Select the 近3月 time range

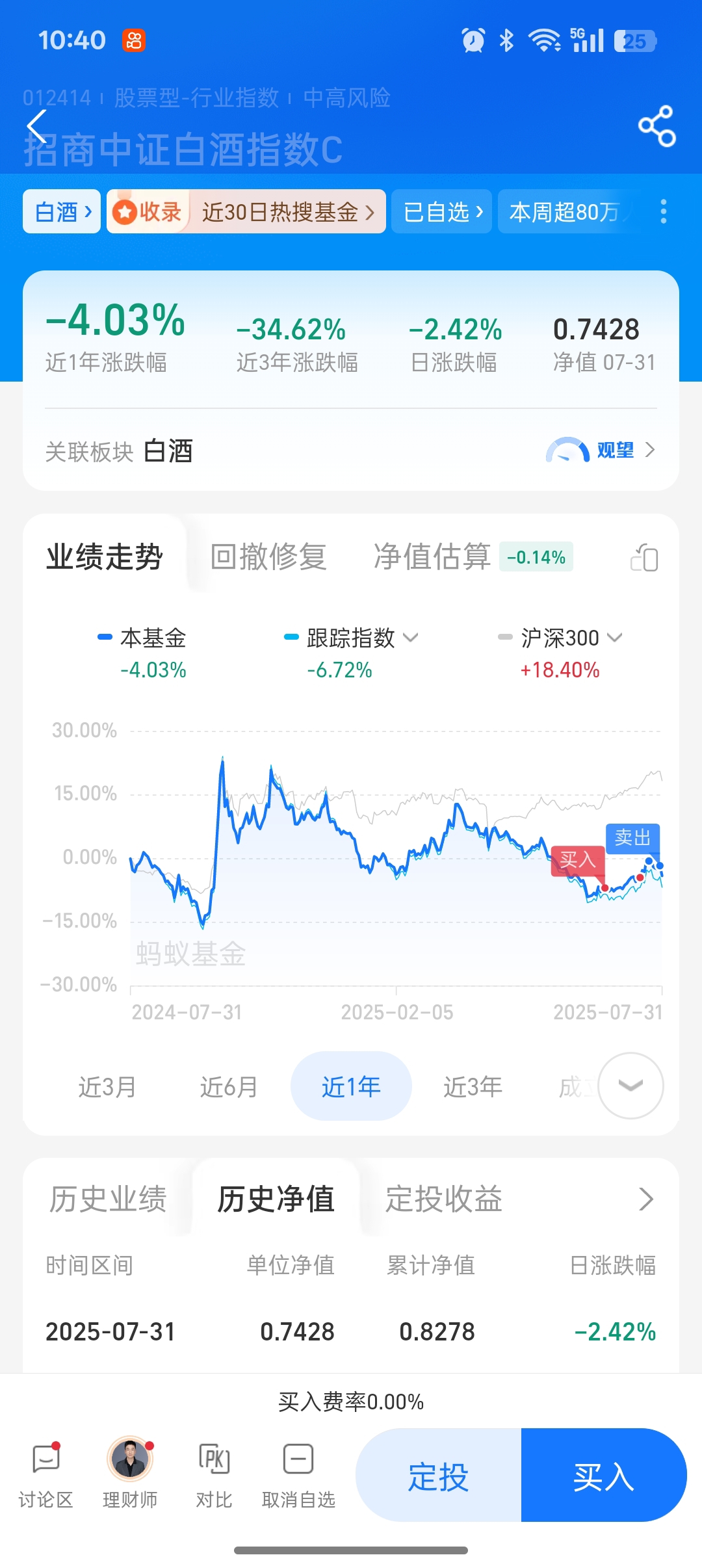(107, 1086)
